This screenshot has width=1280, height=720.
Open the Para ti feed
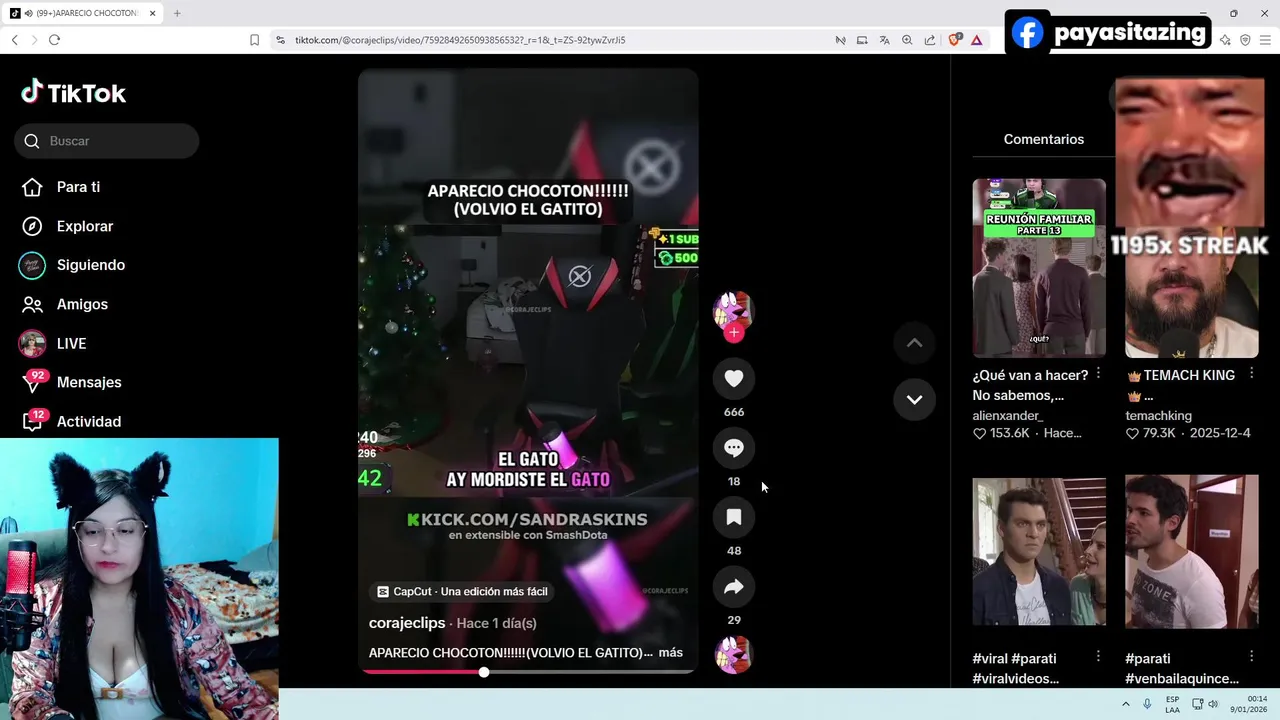(60, 187)
